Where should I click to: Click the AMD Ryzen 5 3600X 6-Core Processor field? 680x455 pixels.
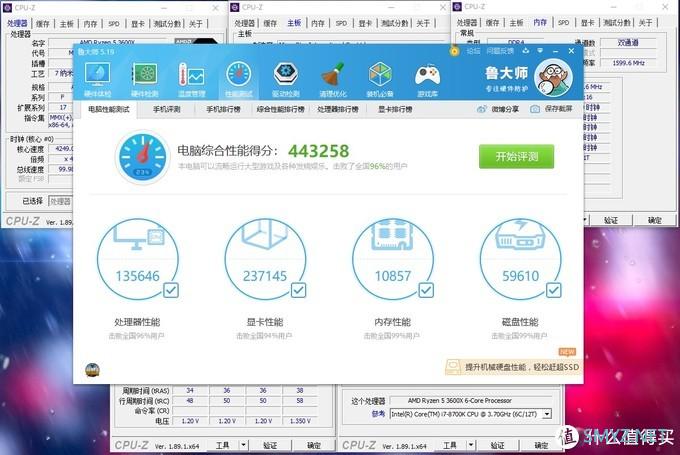471,401
